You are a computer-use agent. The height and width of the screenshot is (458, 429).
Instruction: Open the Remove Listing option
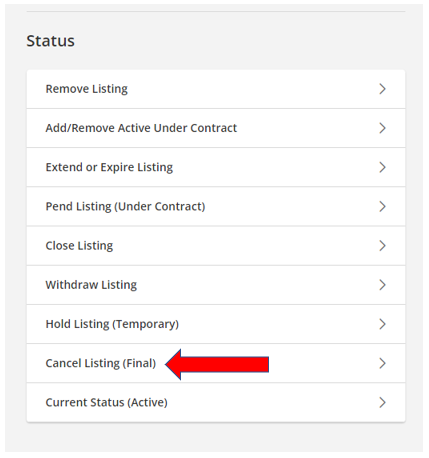tap(216, 89)
